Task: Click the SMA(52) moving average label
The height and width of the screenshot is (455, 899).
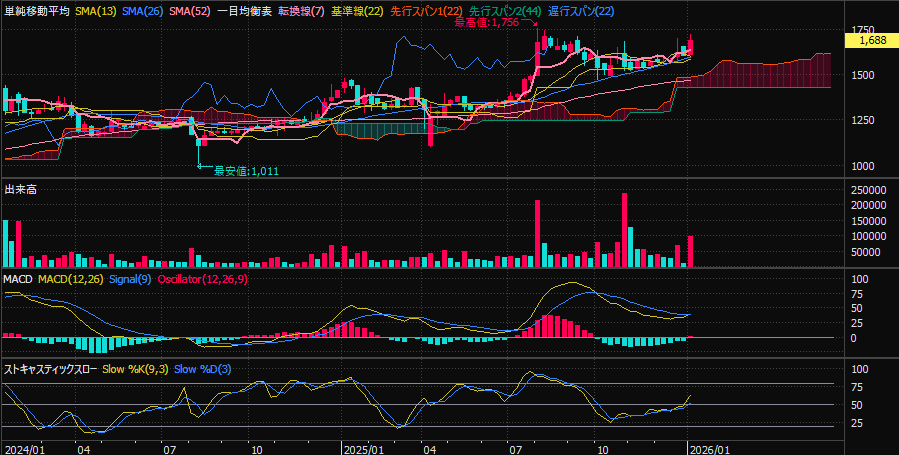Action: (190, 9)
